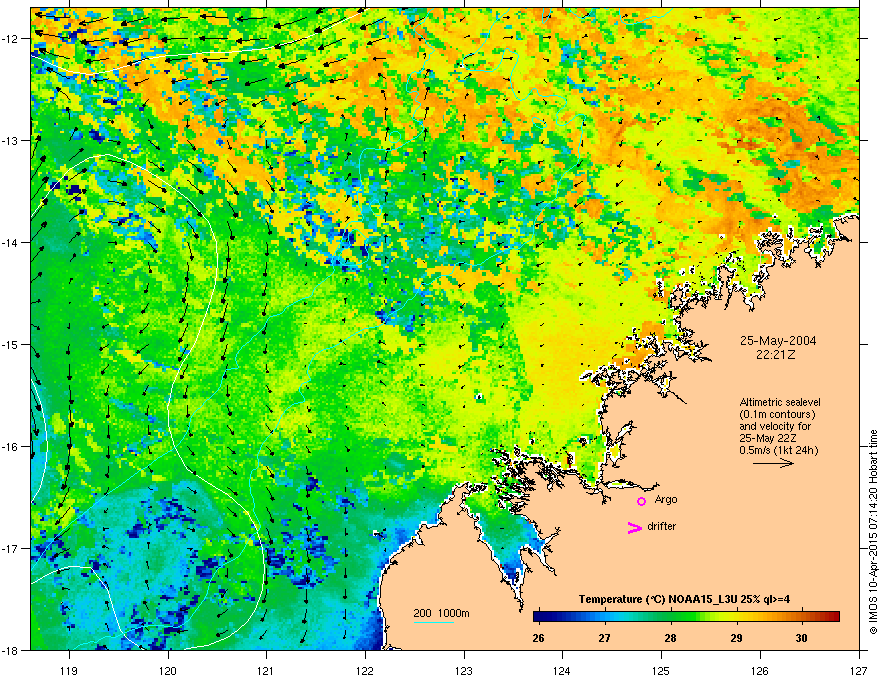Click the 'Altimetric sealevel' text line
Viewport: 880px width, 680px height.
pyautogui.click(x=780, y=402)
